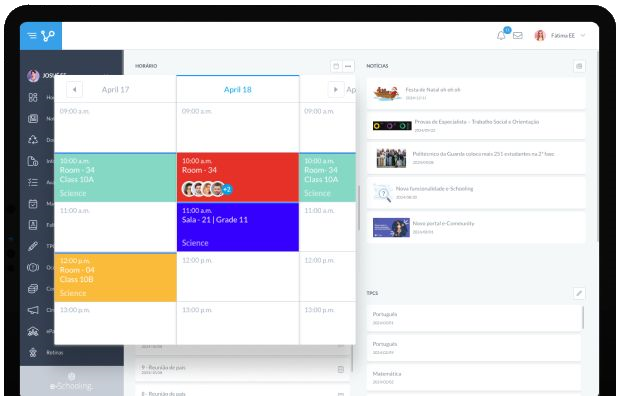Open the blue Sala 21 Grade 11 event

[238, 227]
